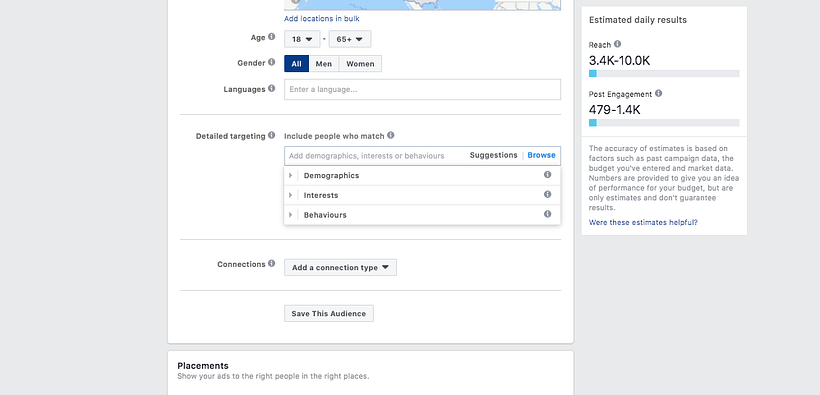Open the Detailed targeting info icon
Screen dimensions: 820x395
click(271, 135)
